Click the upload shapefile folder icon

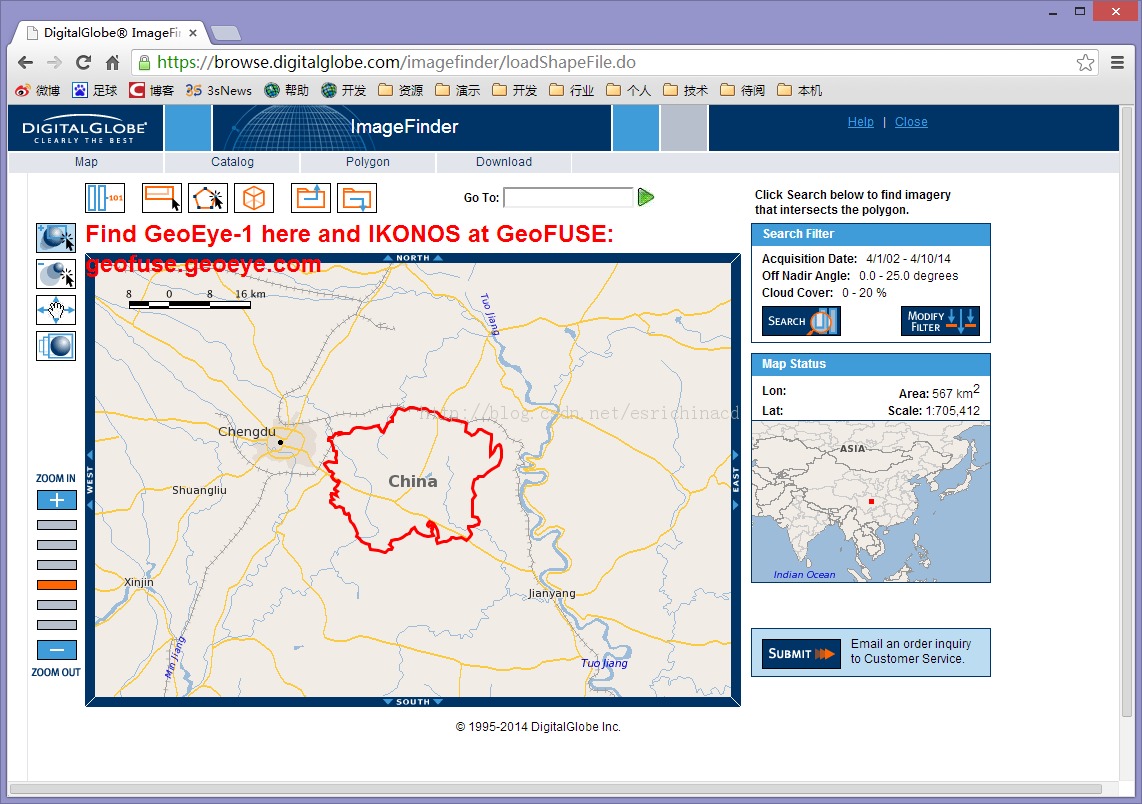click(x=311, y=197)
